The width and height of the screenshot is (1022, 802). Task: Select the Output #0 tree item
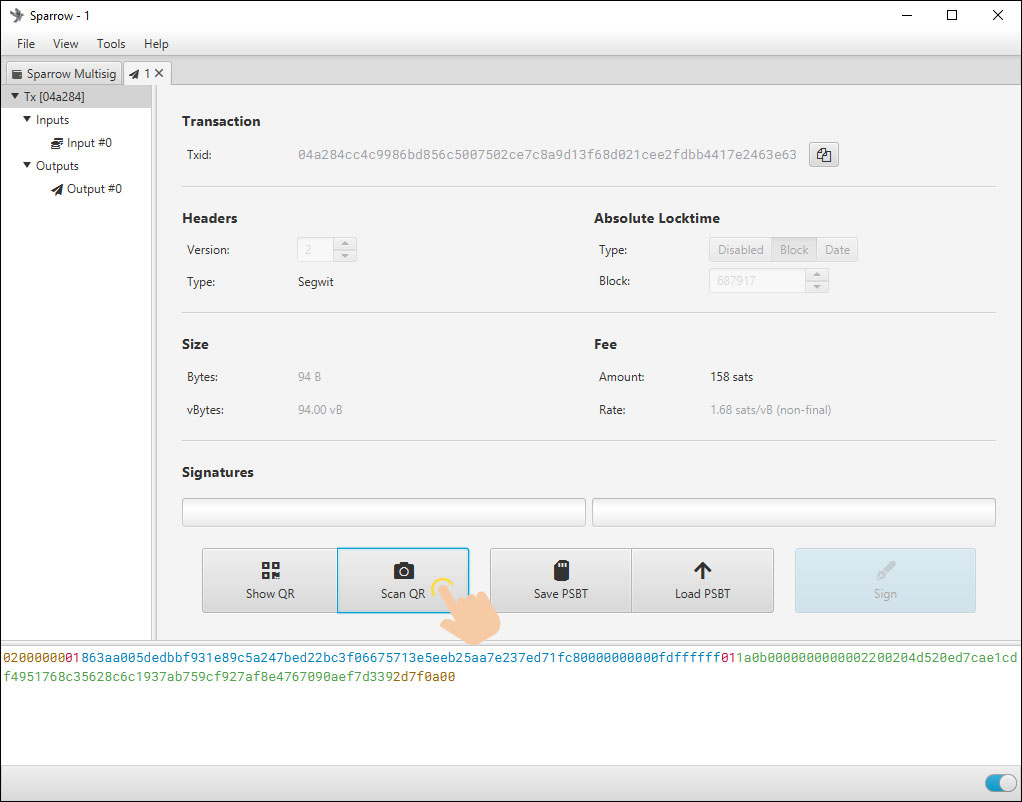[93, 189]
